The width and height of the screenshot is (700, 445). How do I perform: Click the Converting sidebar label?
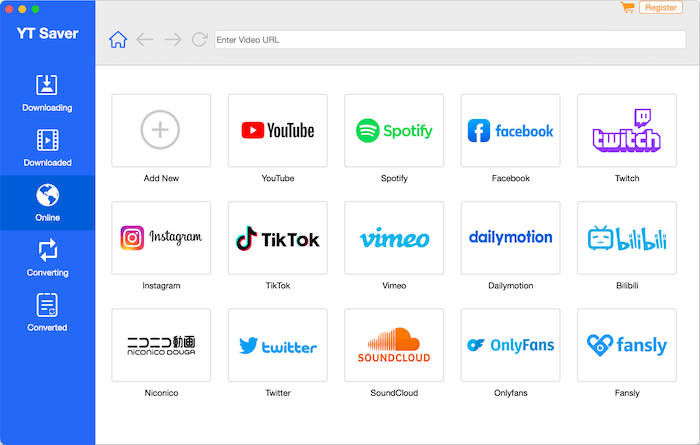pyautogui.click(x=47, y=272)
